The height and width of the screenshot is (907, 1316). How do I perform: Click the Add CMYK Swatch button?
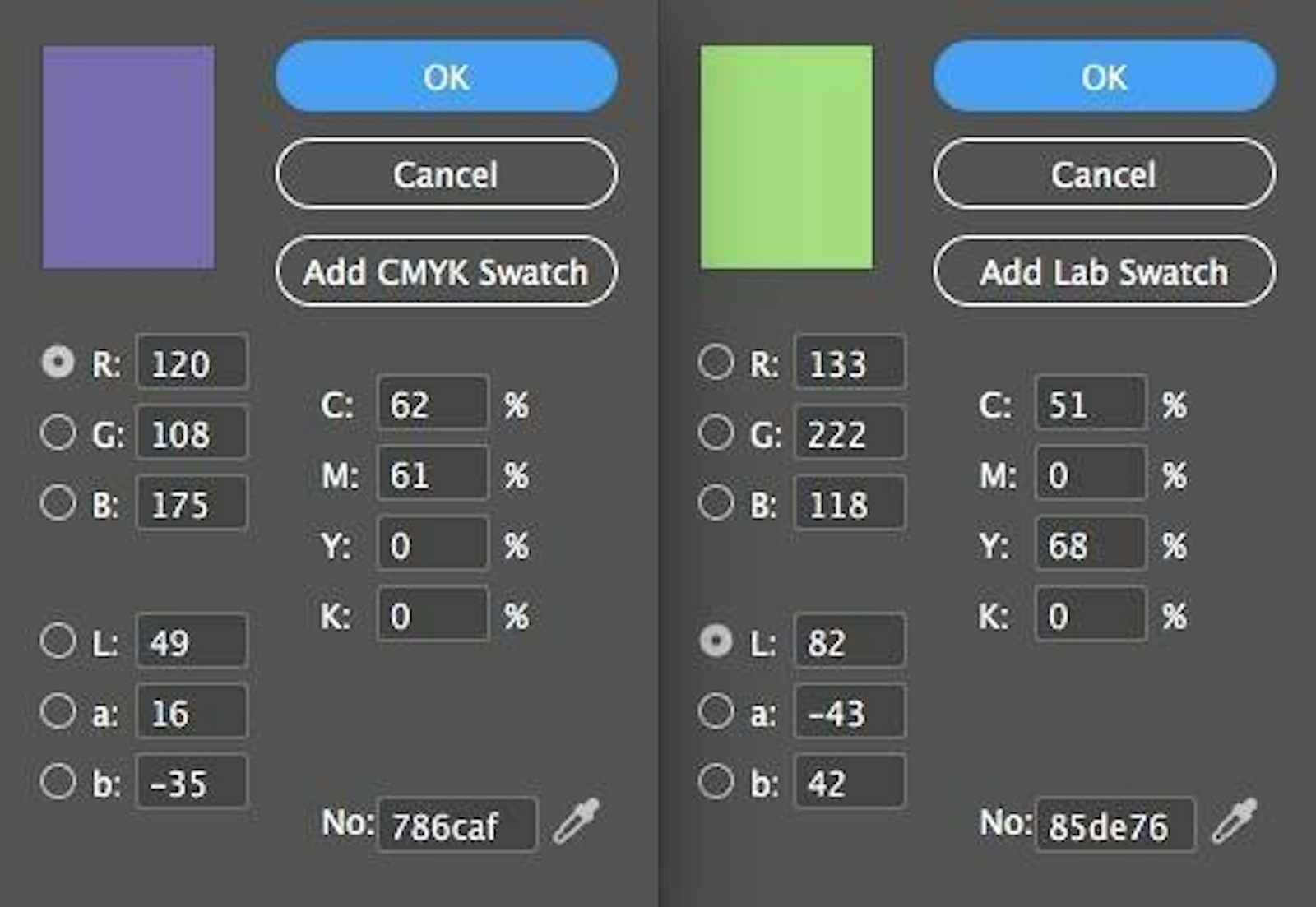coord(446,271)
